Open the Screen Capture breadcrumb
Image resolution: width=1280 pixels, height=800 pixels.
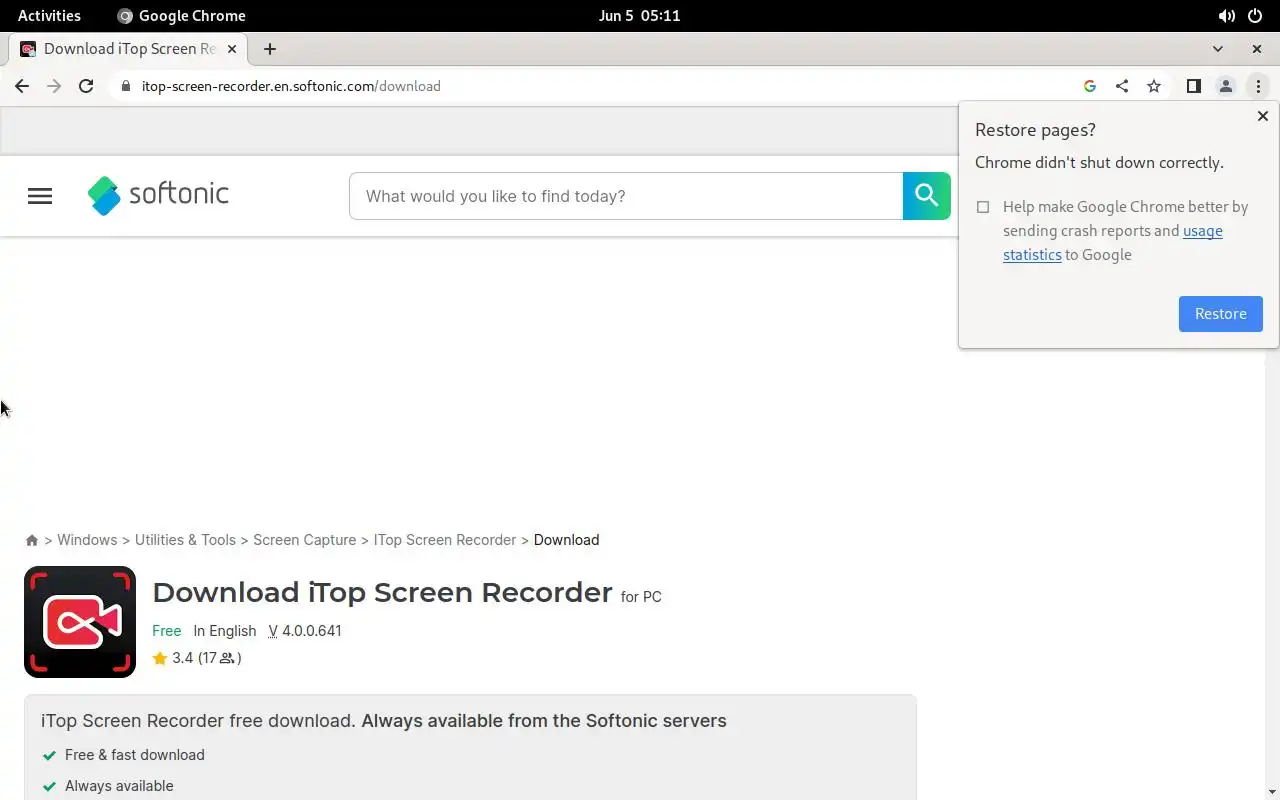(x=304, y=540)
